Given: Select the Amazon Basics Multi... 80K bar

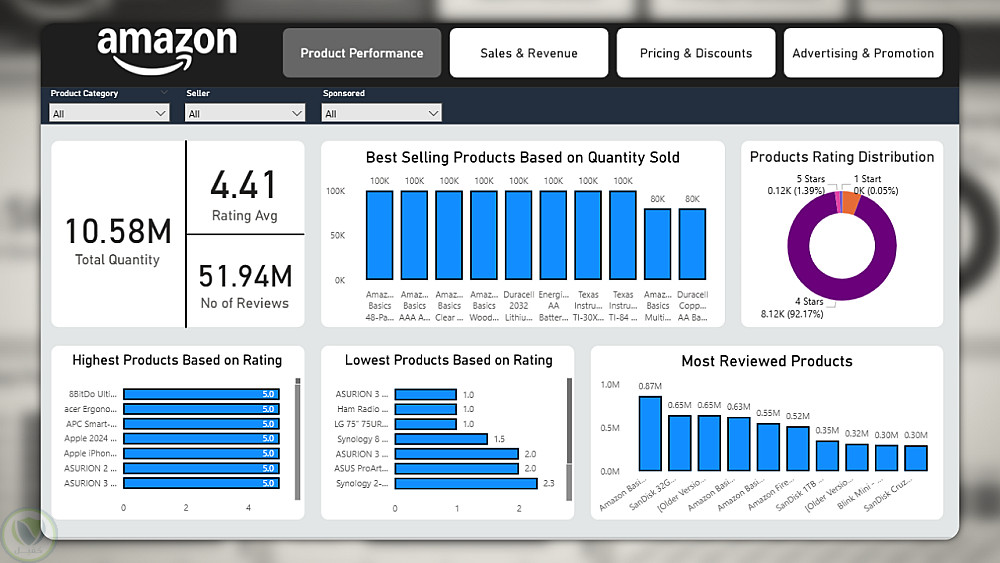Looking at the screenshot, I should 658,244.
